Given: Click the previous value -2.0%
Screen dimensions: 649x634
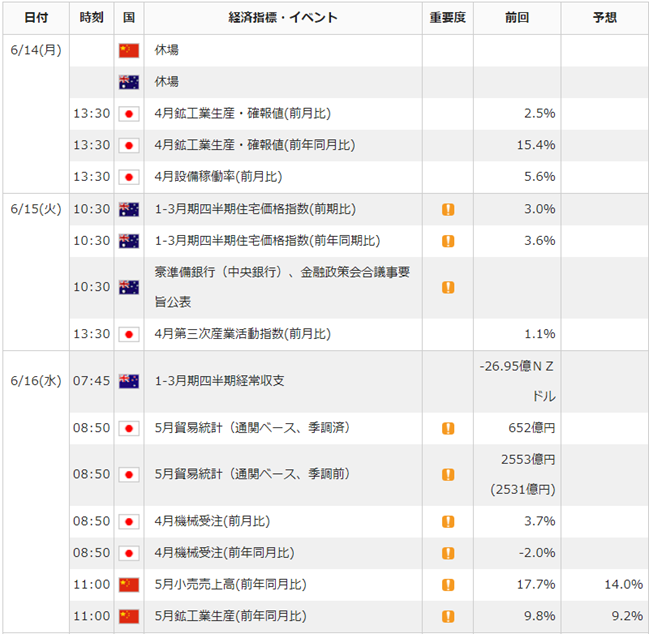Looking at the screenshot, I should [537, 553].
